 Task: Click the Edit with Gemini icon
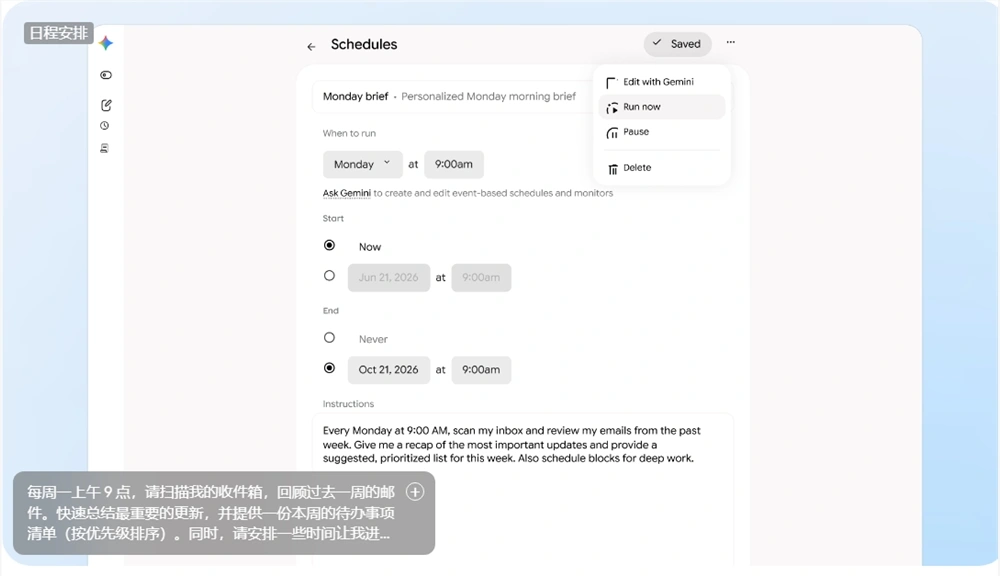click(x=612, y=83)
